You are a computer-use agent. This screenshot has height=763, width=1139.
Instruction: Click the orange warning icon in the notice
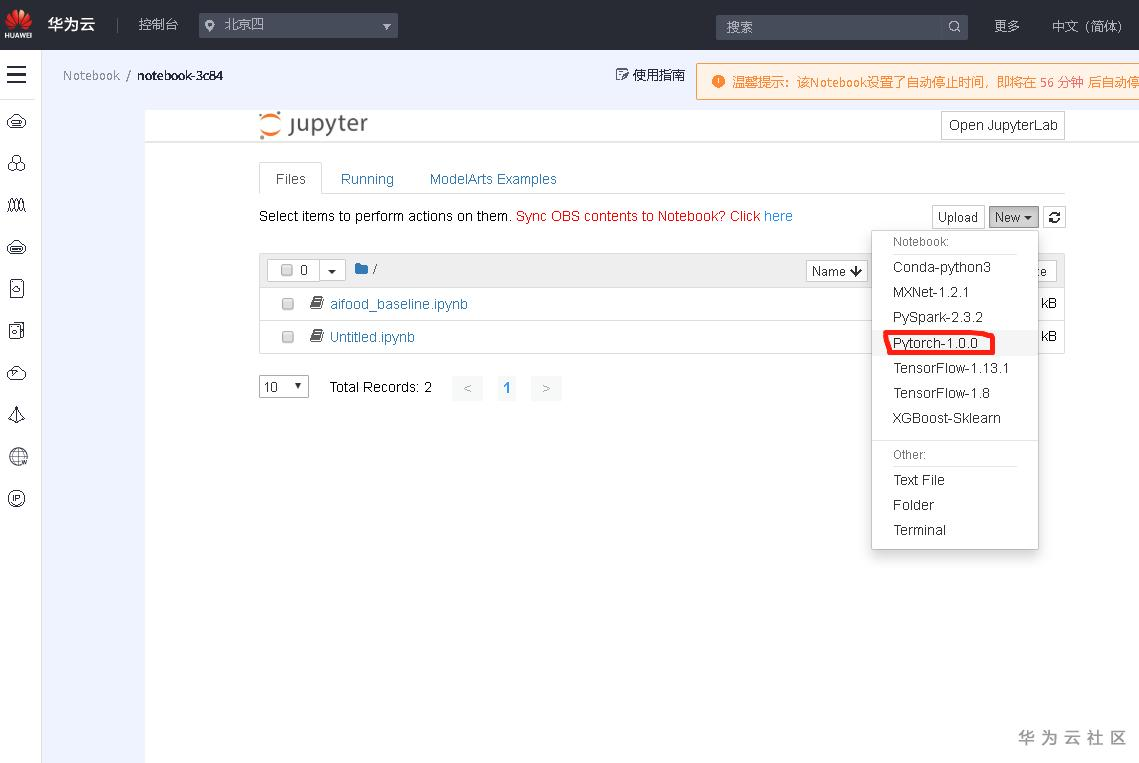pyautogui.click(x=718, y=81)
